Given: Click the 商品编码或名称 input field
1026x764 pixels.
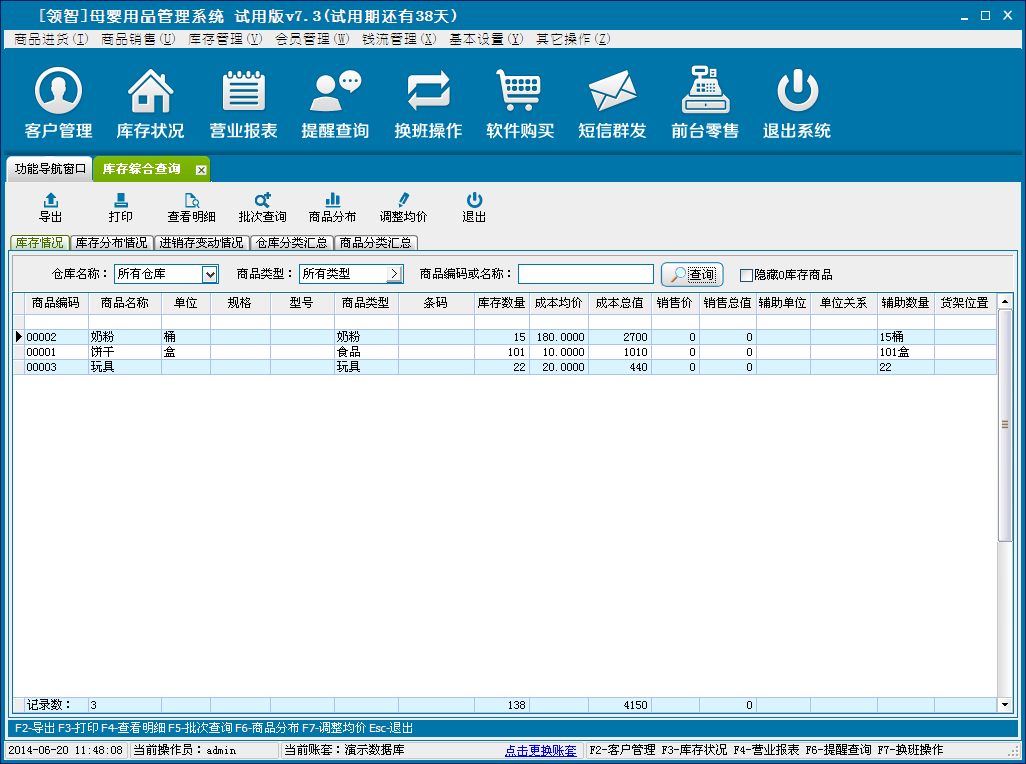Looking at the screenshot, I should click(x=585, y=274).
